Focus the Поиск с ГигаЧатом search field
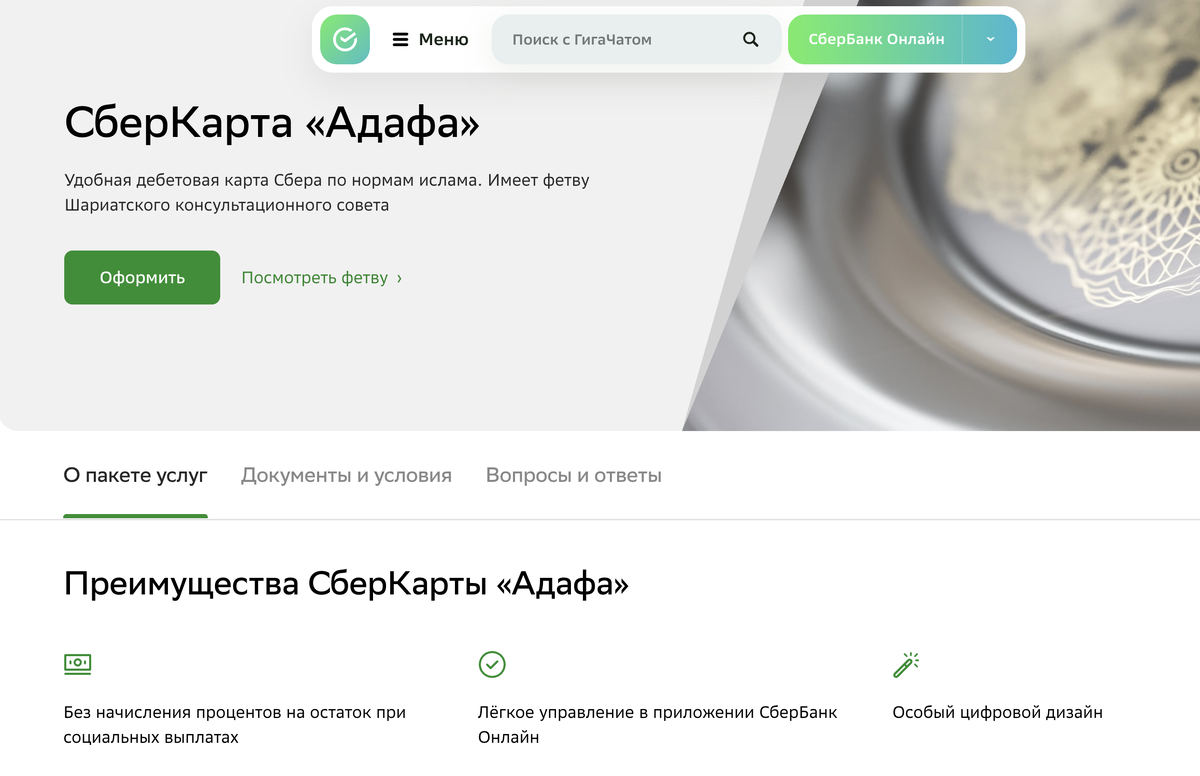 tap(636, 40)
